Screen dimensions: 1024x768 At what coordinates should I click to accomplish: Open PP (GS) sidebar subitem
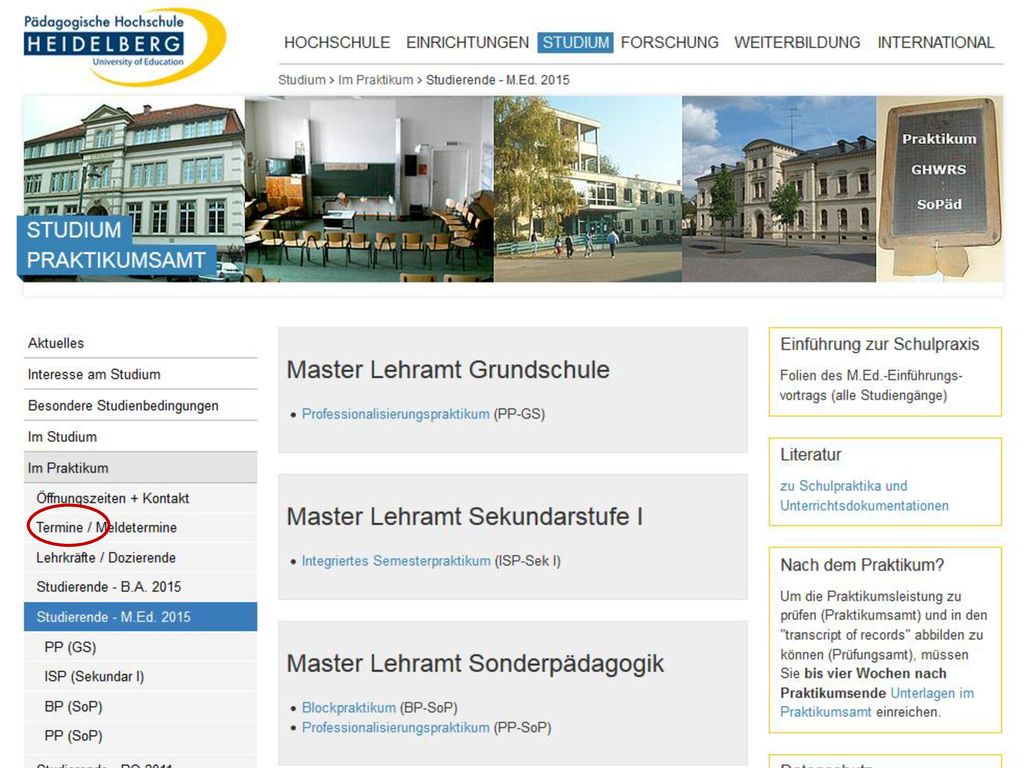(140, 647)
